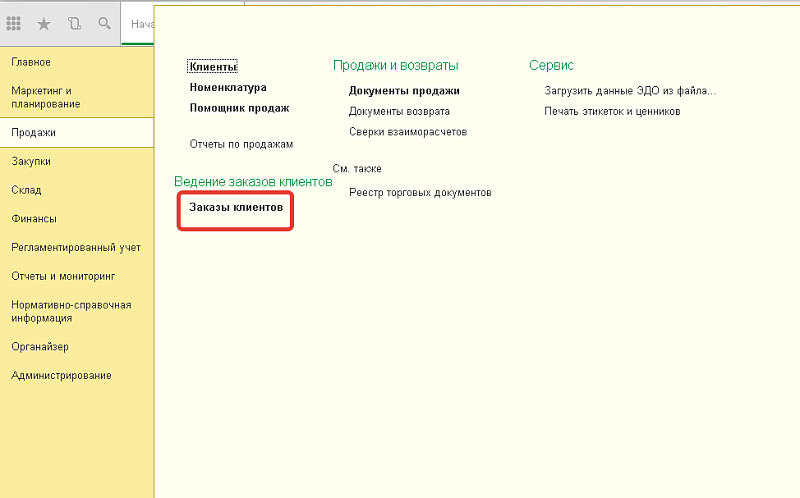Open the favorites star icon
800x498 pixels.
(x=44, y=23)
